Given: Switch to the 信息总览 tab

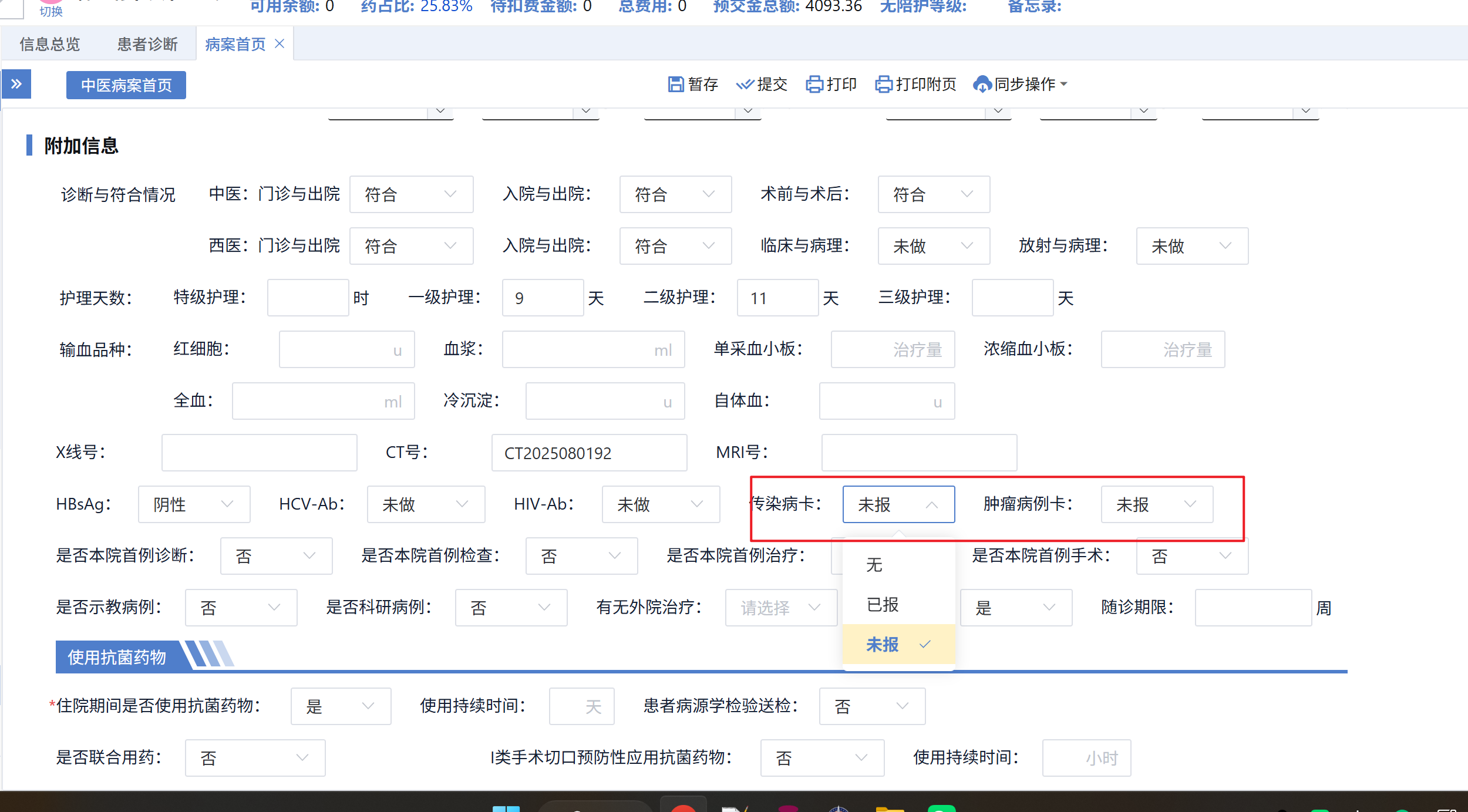Looking at the screenshot, I should click(50, 44).
